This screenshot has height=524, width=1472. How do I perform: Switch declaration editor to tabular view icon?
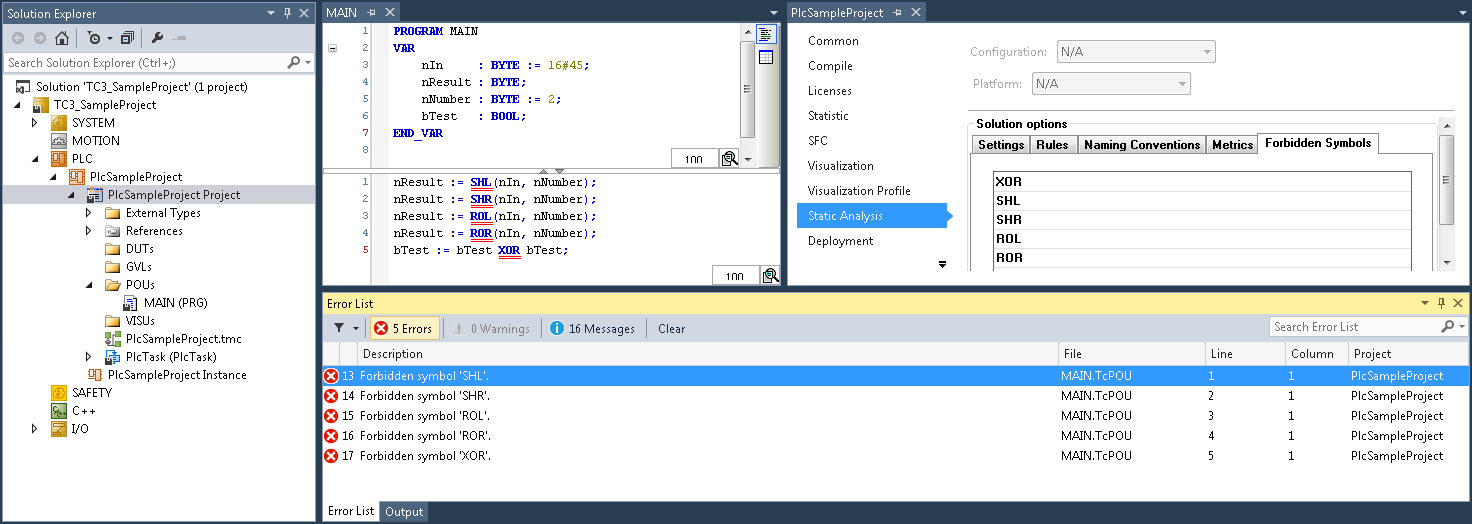(x=766, y=57)
